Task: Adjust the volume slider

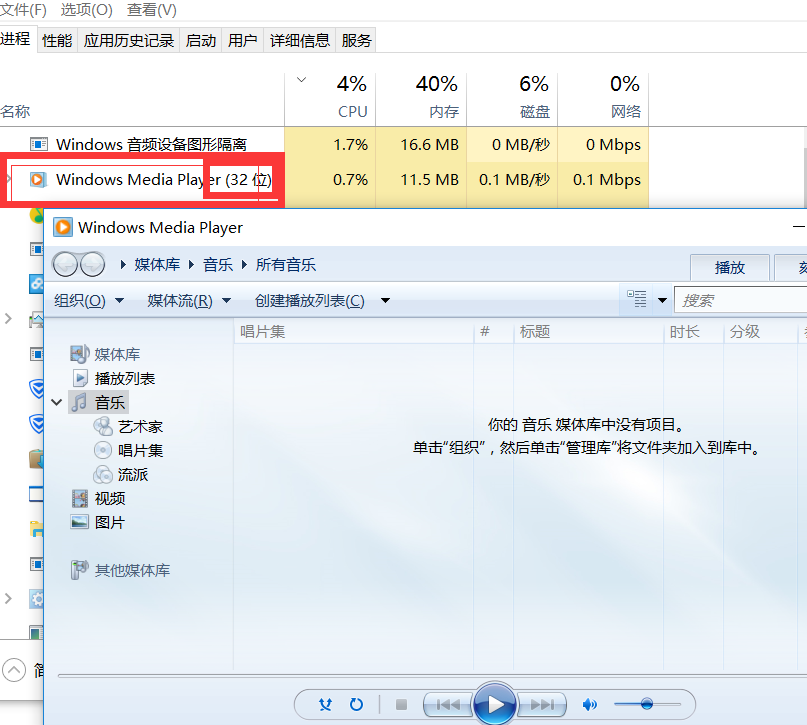Action: 647,704
